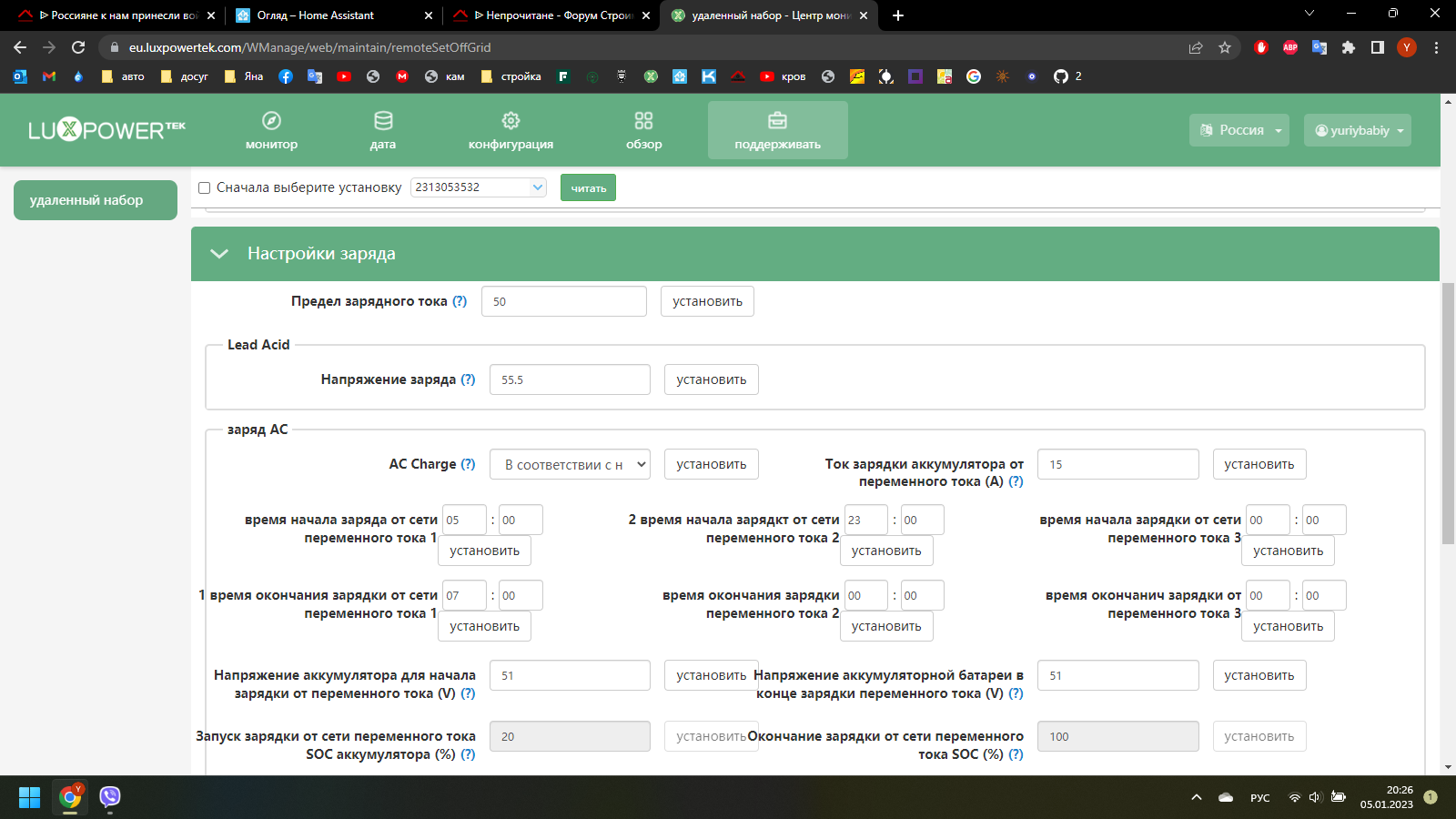Open the station number 2313053532 dropdown
Image resolution: width=1456 pixels, height=819 pixels.
click(479, 187)
